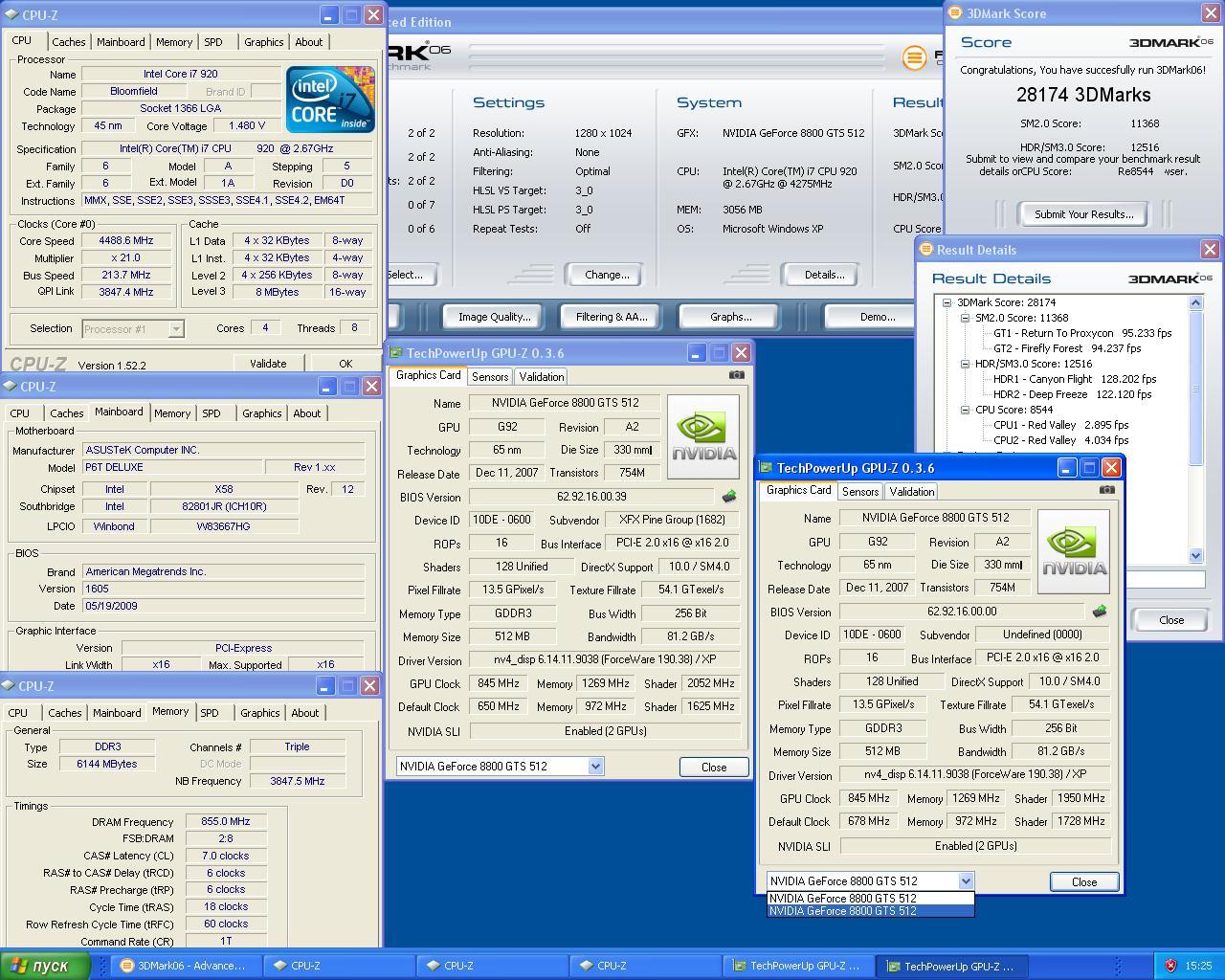
Task: Switch to Sensors tab in front GPU-Z
Action: 860,492
